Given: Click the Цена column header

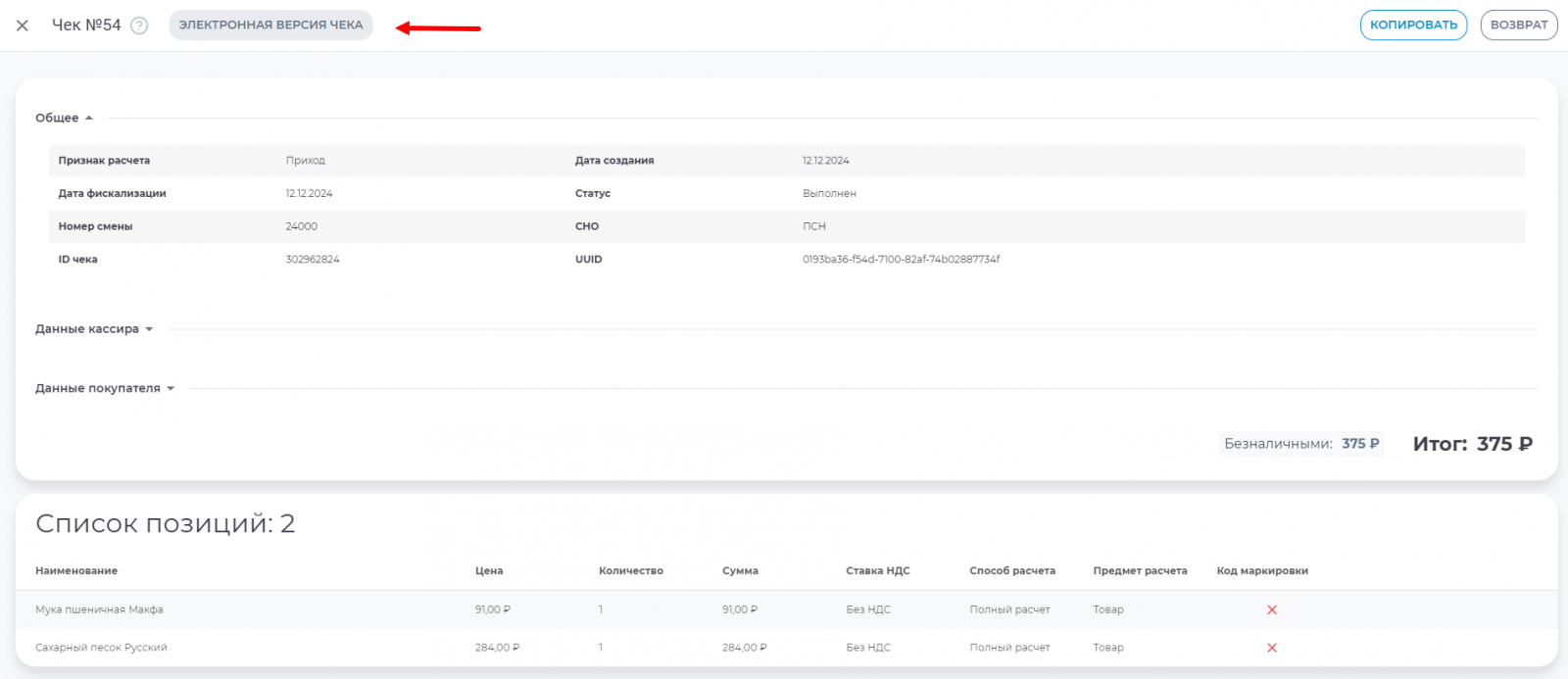Looking at the screenshot, I should [489, 571].
